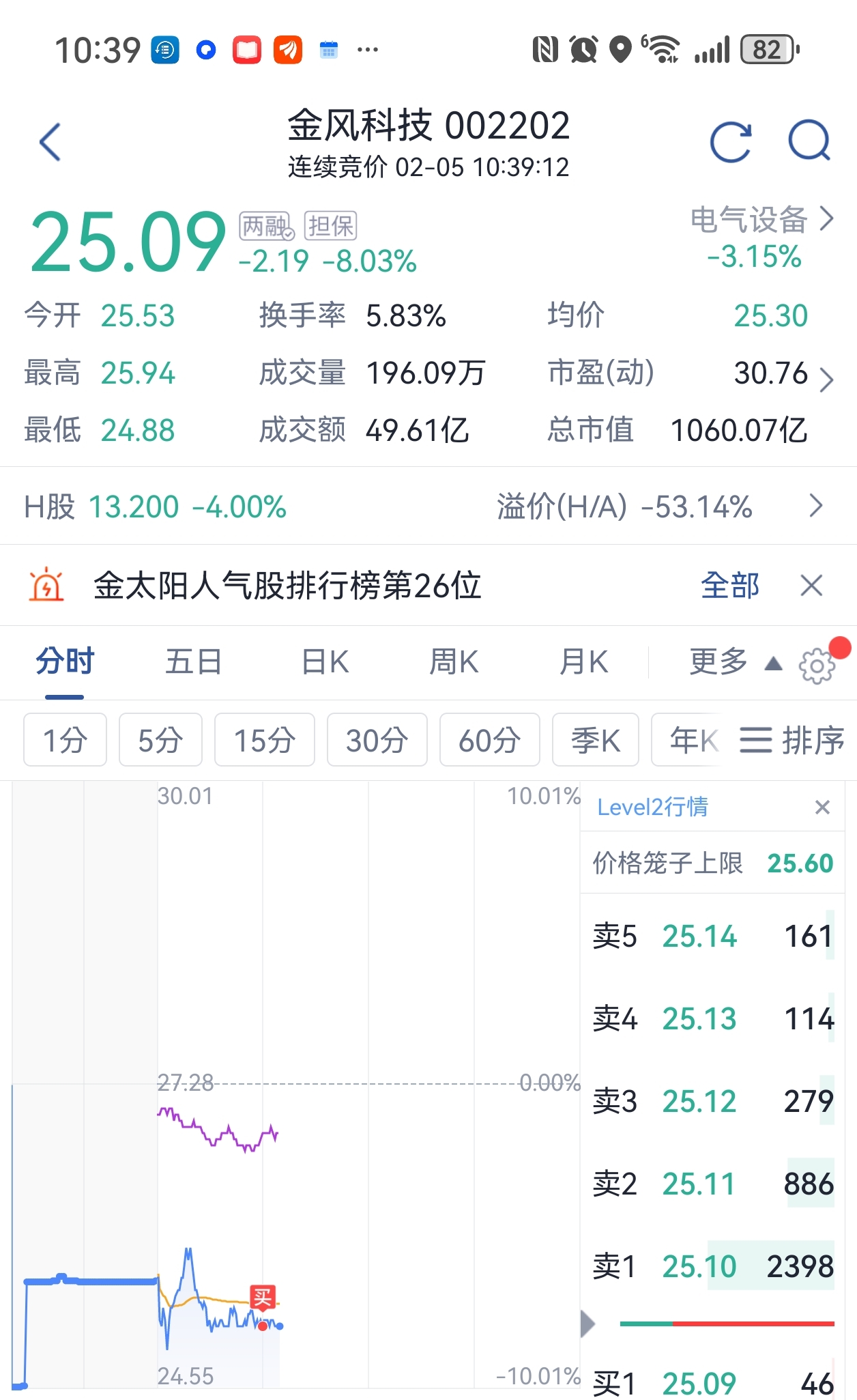Refresh the stock quote data

click(x=731, y=142)
